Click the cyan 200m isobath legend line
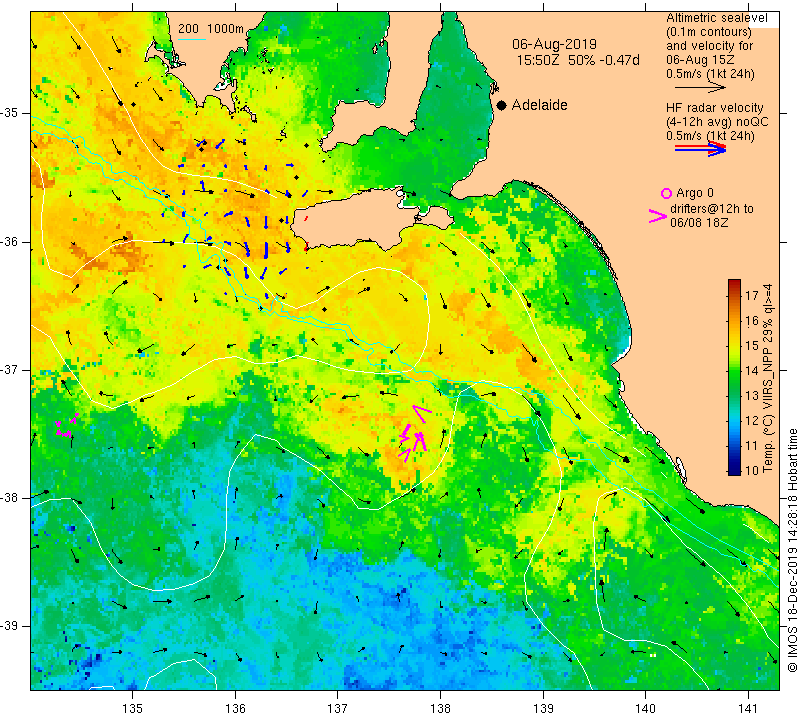 (x=192, y=39)
